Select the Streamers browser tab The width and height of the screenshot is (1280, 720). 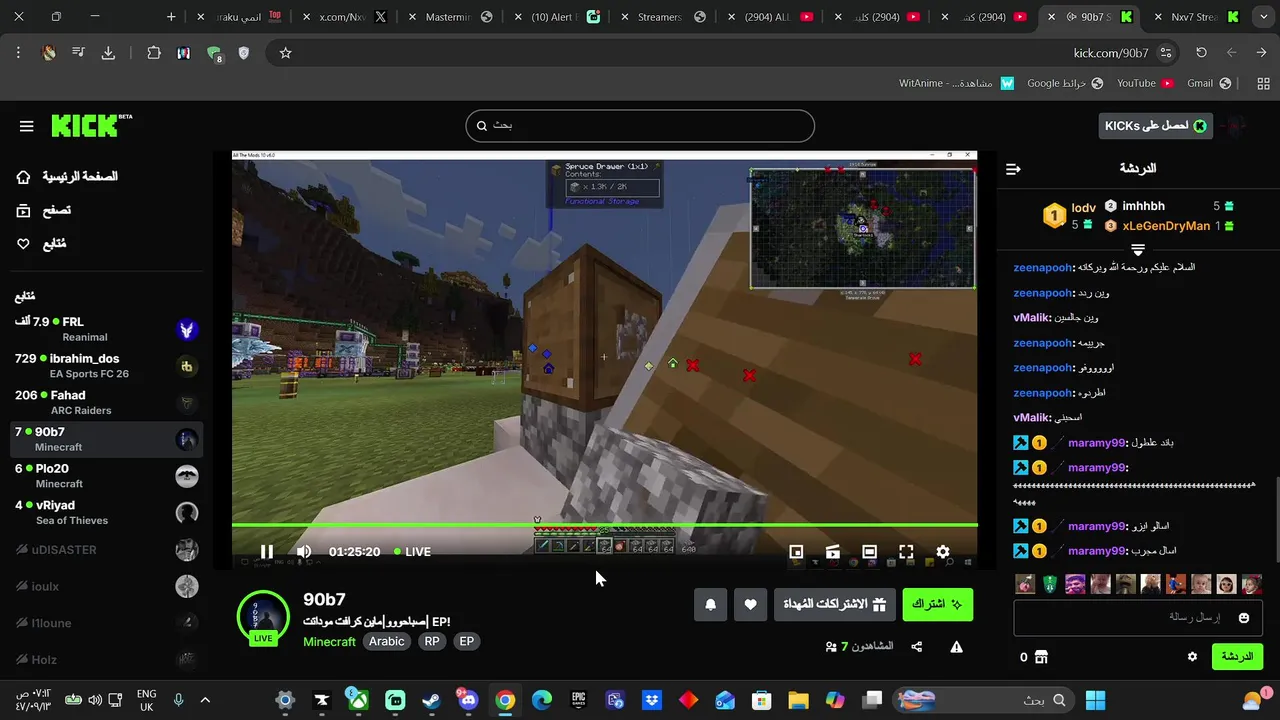[x=662, y=17]
